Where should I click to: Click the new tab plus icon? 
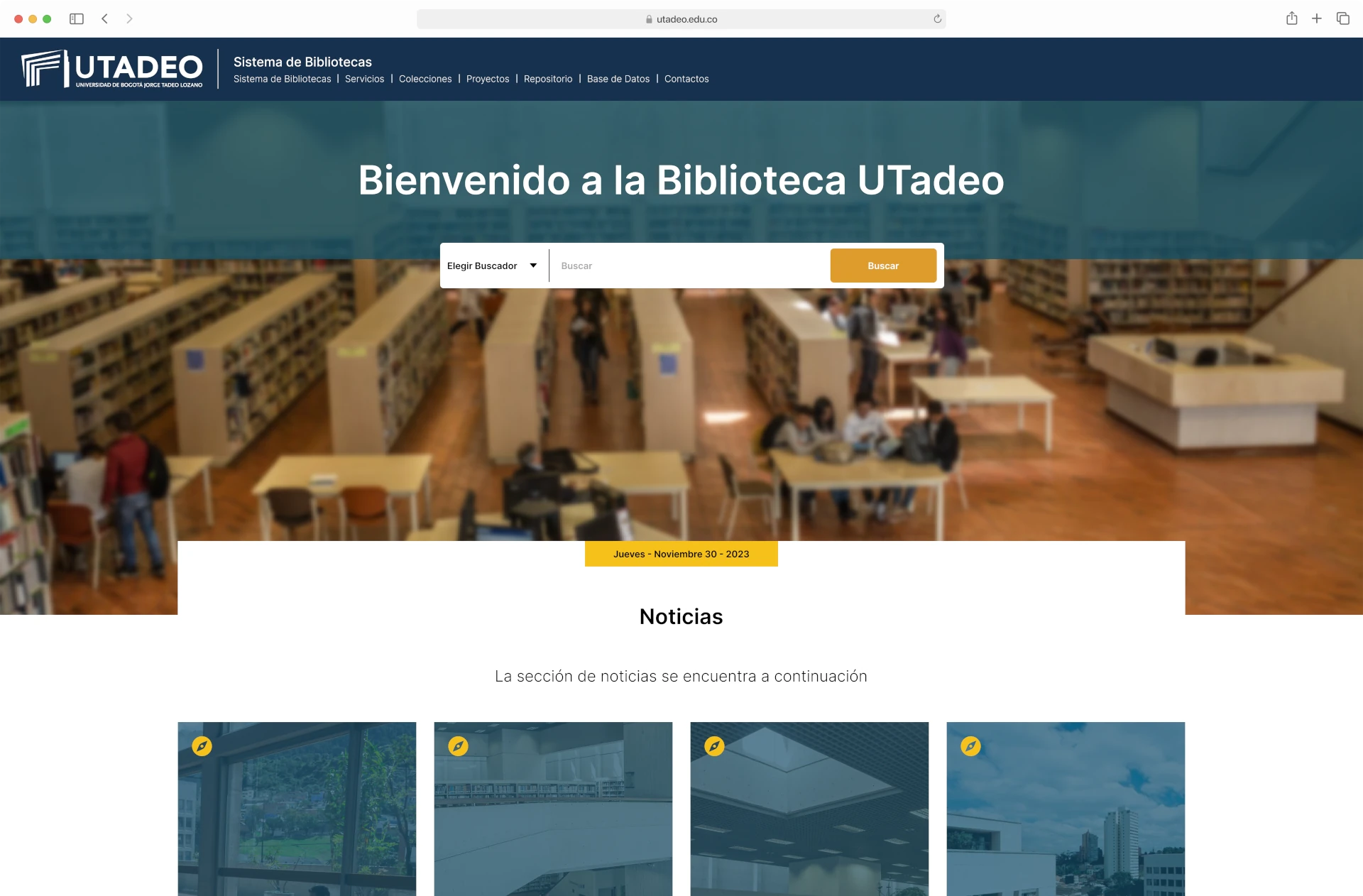click(1318, 19)
